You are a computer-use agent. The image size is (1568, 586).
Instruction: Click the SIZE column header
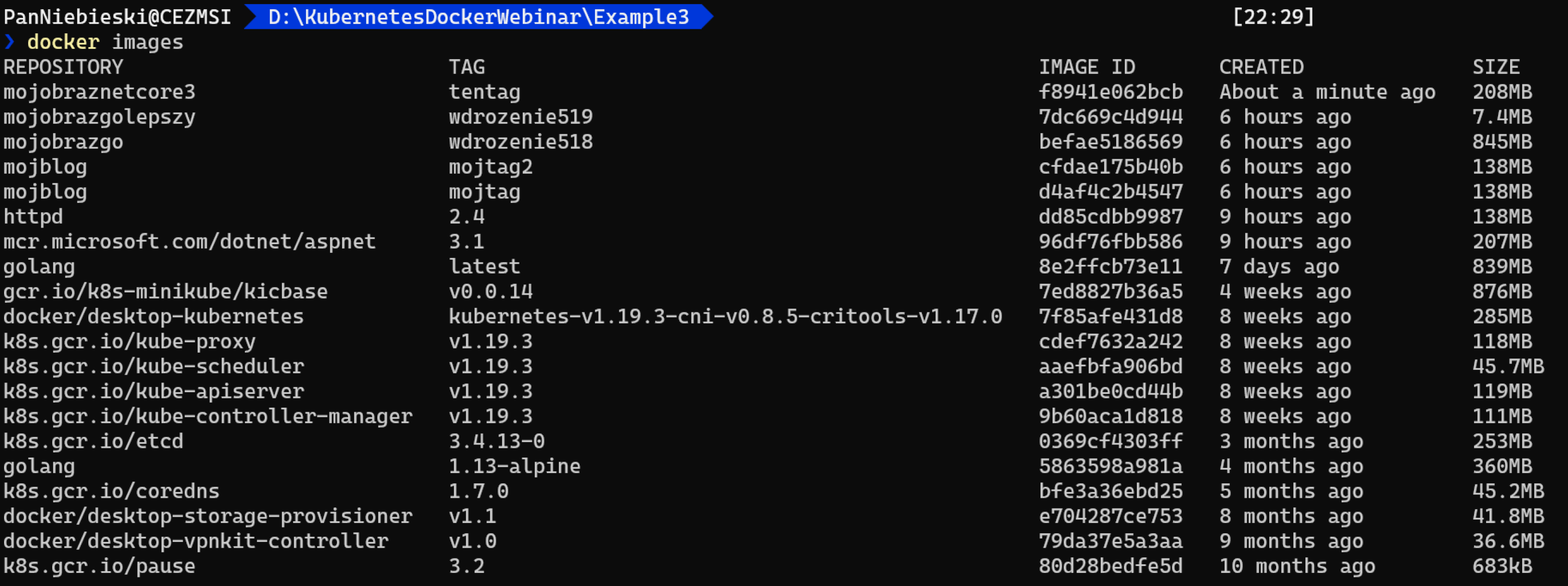coord(1496,67)
